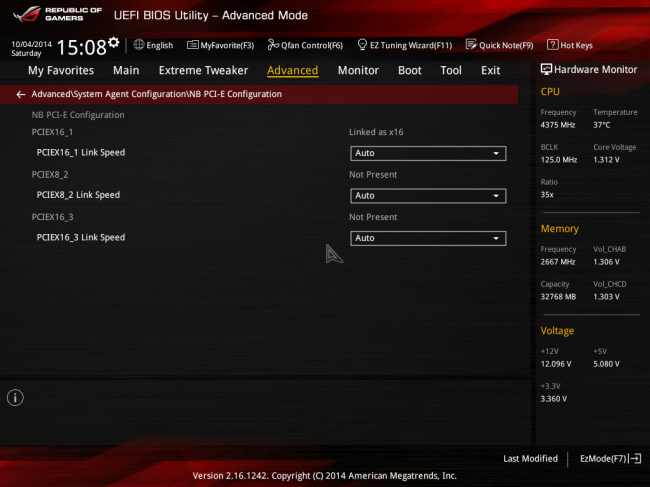
Task: Click the +5V reading 5.080 V
Action: click(606, 364)
